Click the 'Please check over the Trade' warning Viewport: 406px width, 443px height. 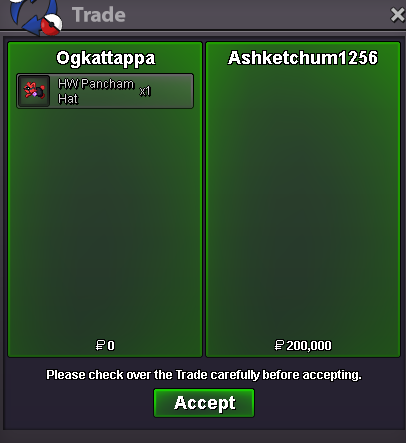pos(204,375)
